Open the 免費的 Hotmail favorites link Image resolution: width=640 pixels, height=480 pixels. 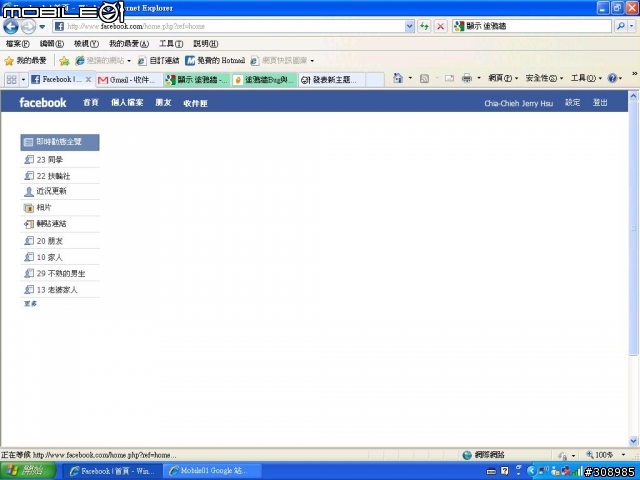(x=215, y=61)
